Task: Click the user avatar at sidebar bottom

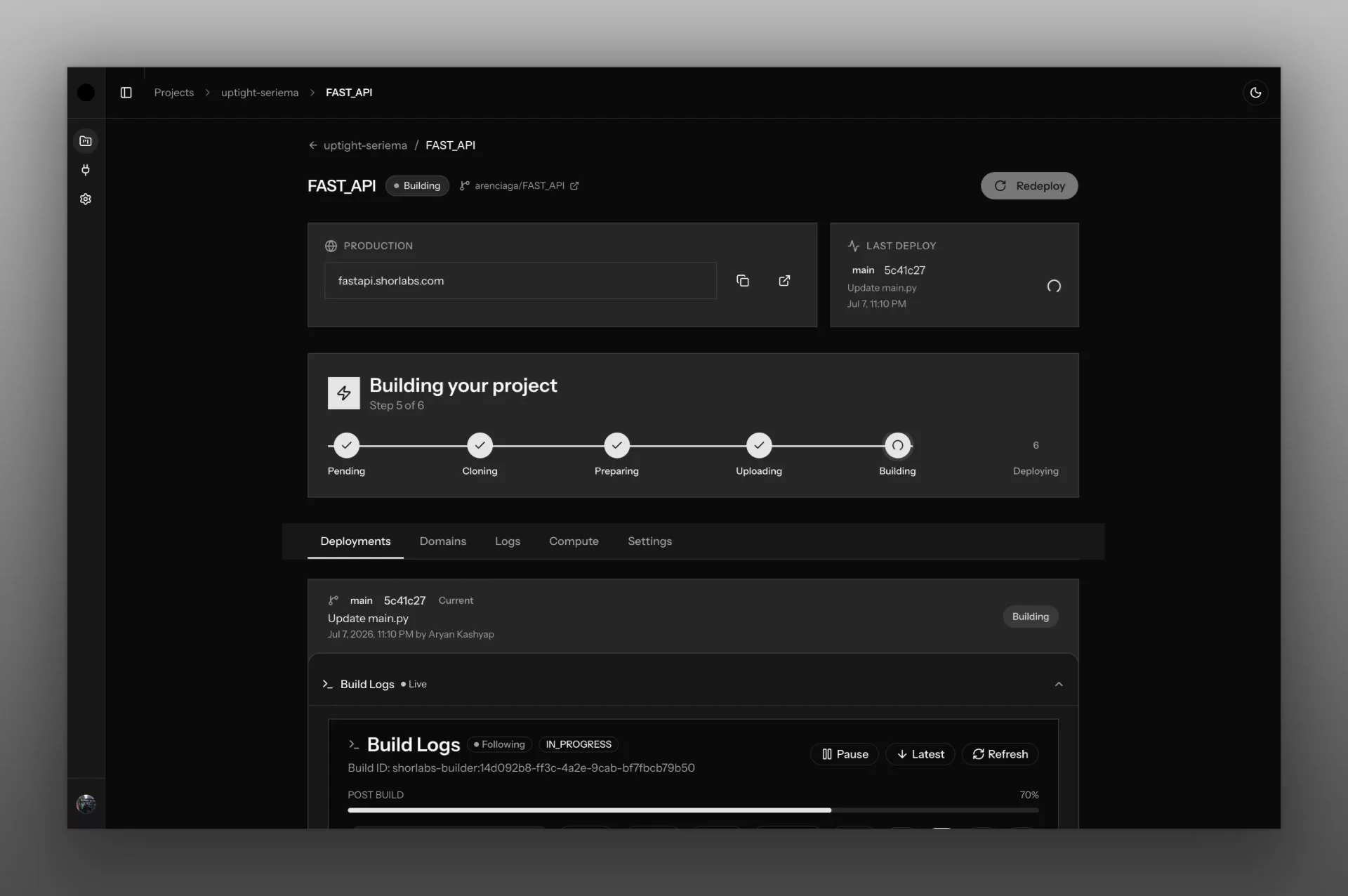Action: click(86, 804)
